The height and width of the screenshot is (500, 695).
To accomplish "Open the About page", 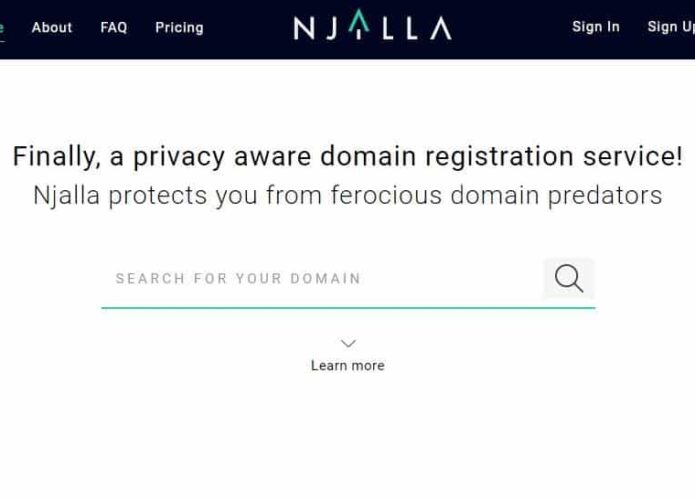I will click(x=52, y=27).
